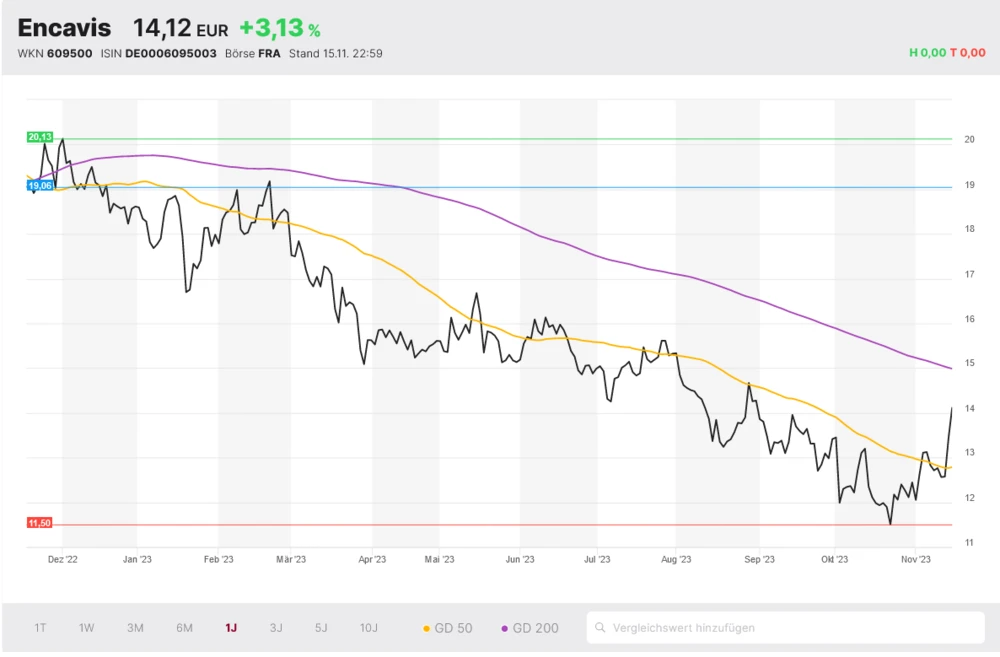Click the +3,13 % change value

(279, 29)
